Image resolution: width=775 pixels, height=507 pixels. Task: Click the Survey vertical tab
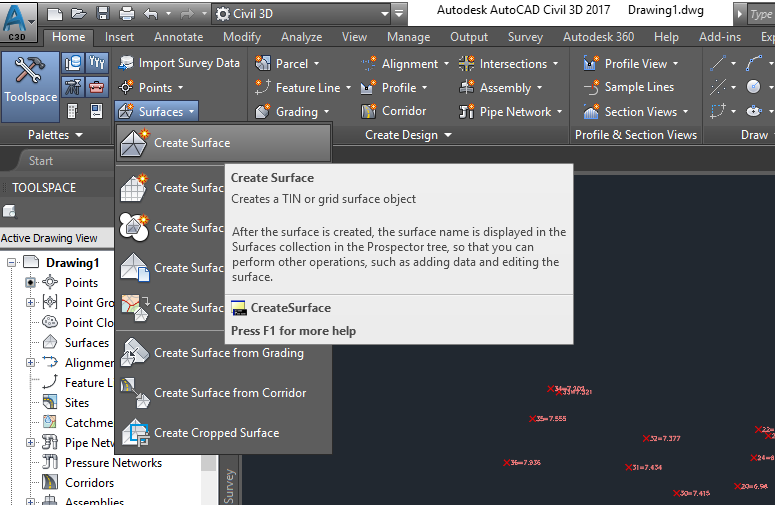point(228,484)
